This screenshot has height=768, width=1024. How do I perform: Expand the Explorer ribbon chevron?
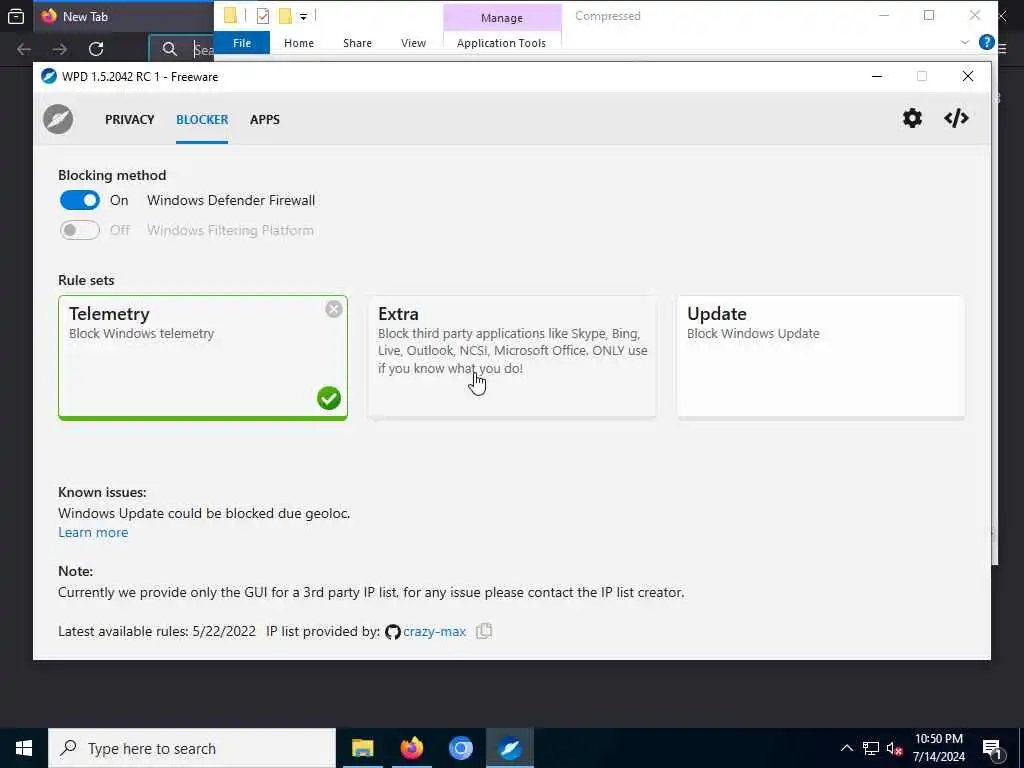965,42
